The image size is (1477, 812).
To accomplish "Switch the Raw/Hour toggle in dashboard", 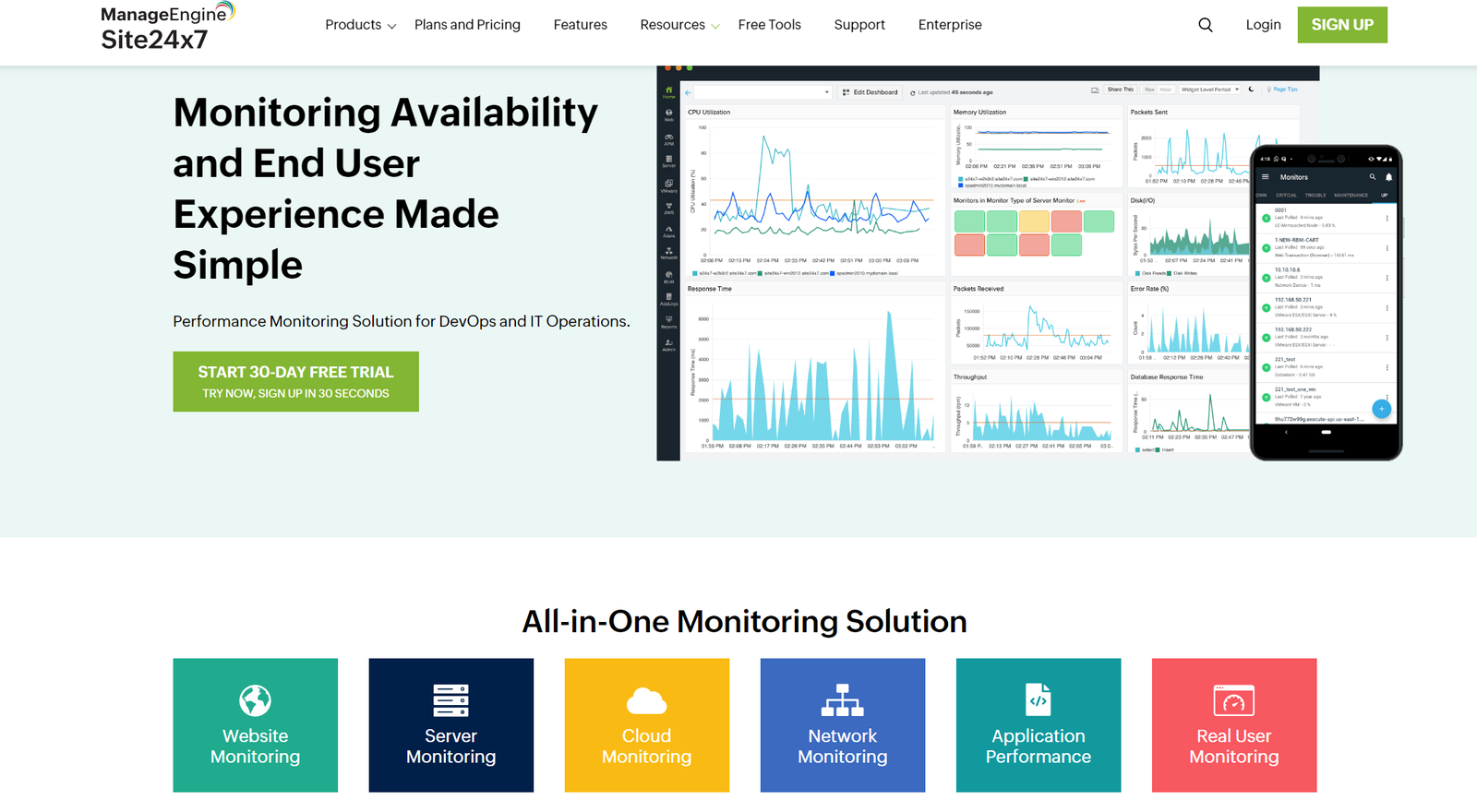I will pyautogui.click(x=1158, y=90).
